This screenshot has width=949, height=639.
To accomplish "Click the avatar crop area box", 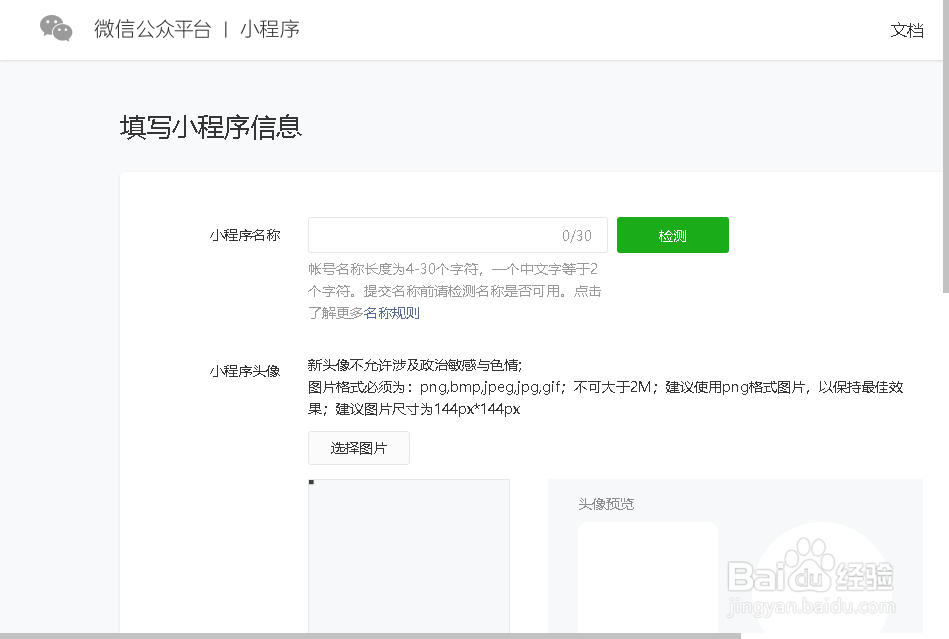I will 409,555.
